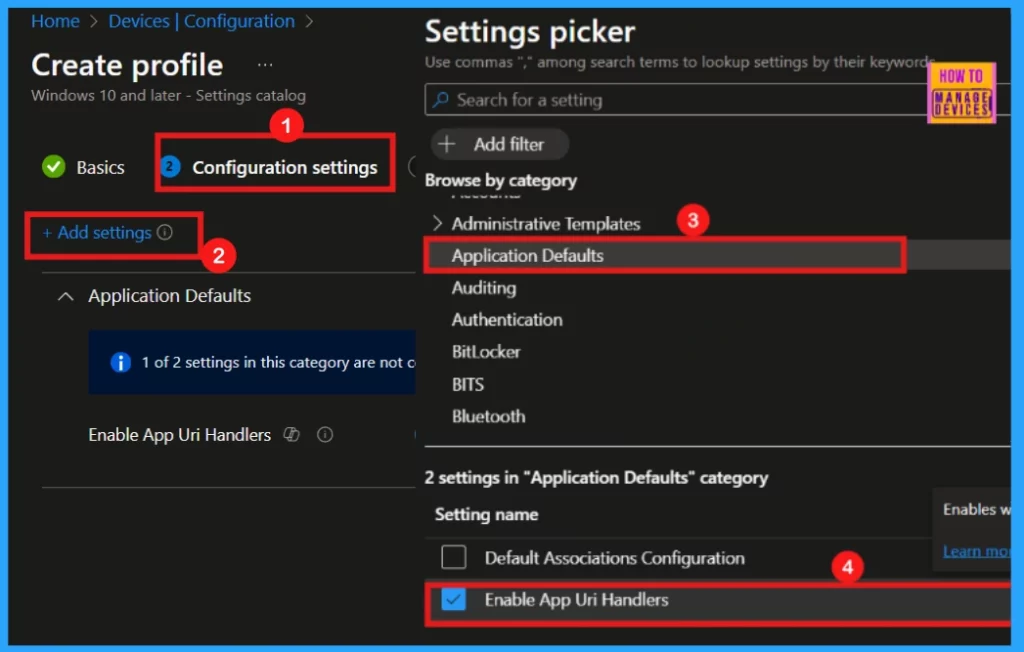Click the copilot icon next to Enable App Uri Handlers
Viewport: 1024px width, 652px height.
[291, 434]
